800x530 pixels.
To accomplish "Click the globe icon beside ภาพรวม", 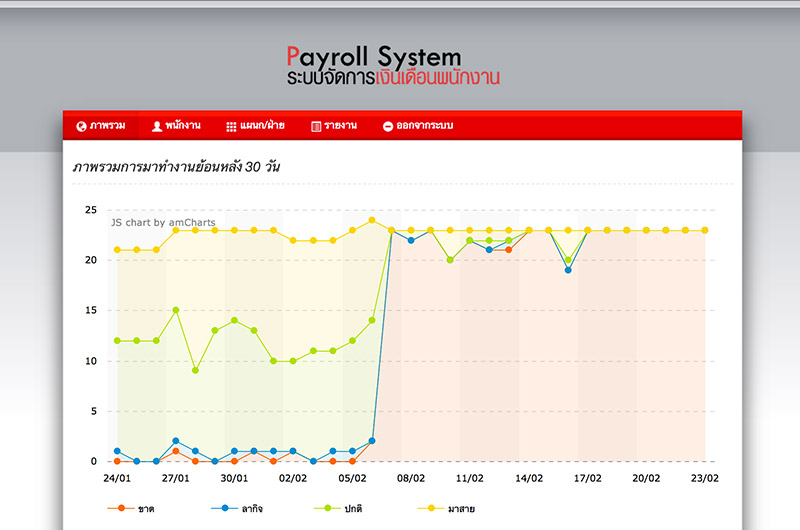I will pyautogui.click(x=81, y=126).
